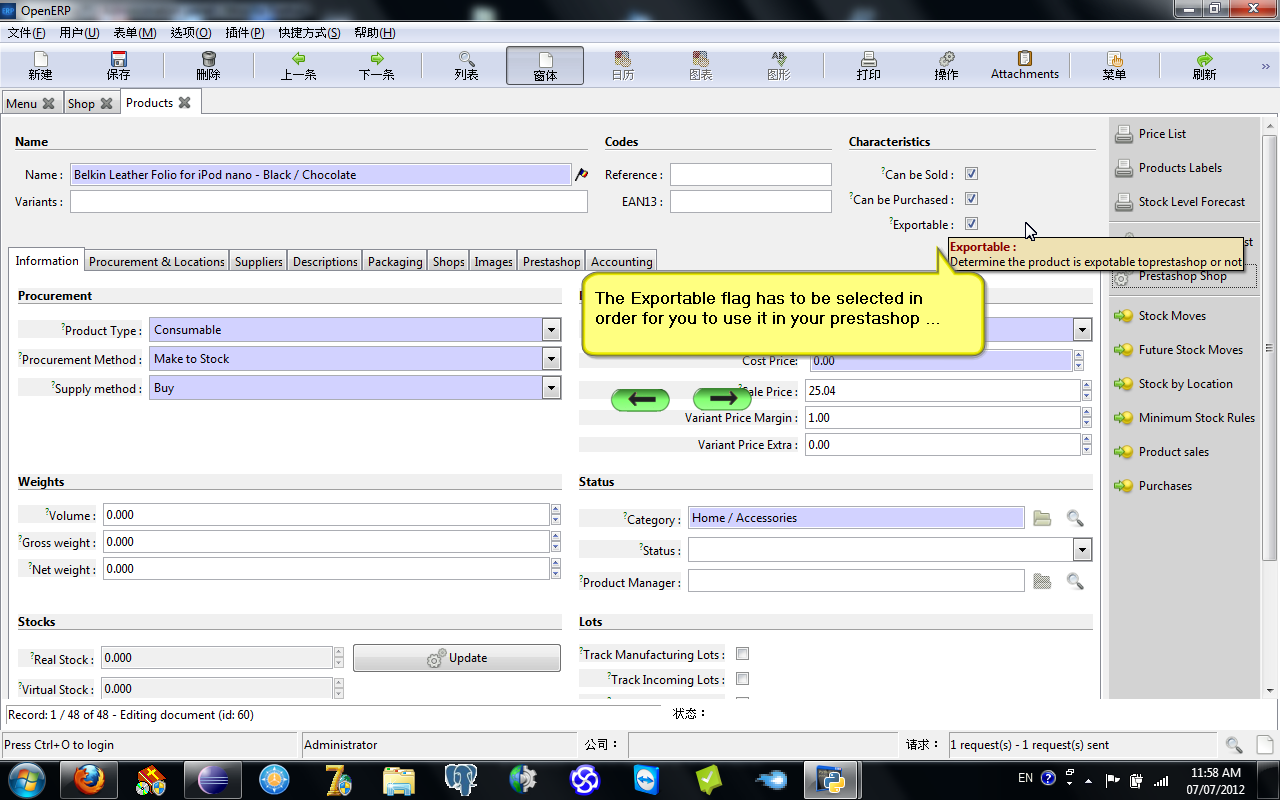The image size is (1280, 800).
Task: Expand the Supply method dropdown
Action: (551, 388)
